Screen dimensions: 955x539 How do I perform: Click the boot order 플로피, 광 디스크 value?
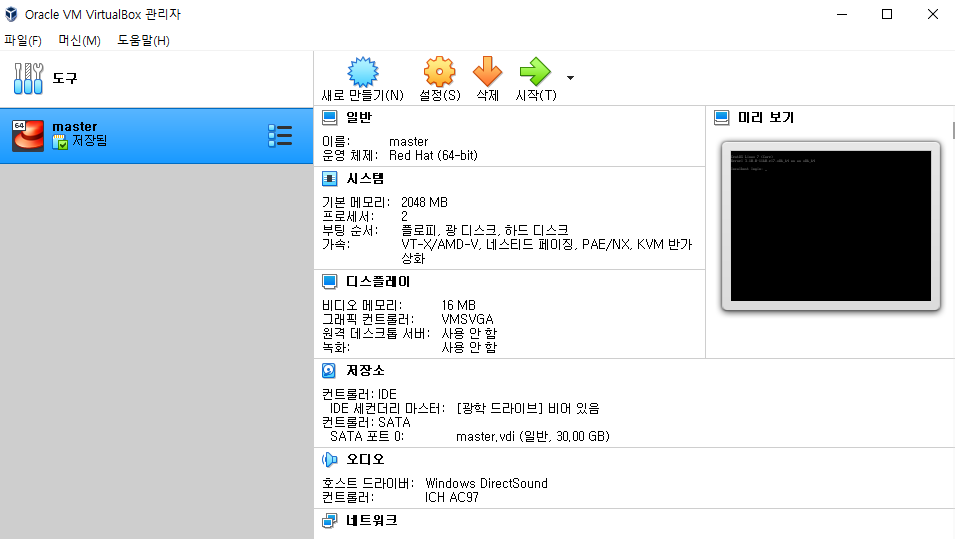pyautogui.click(x=485, y=230)
